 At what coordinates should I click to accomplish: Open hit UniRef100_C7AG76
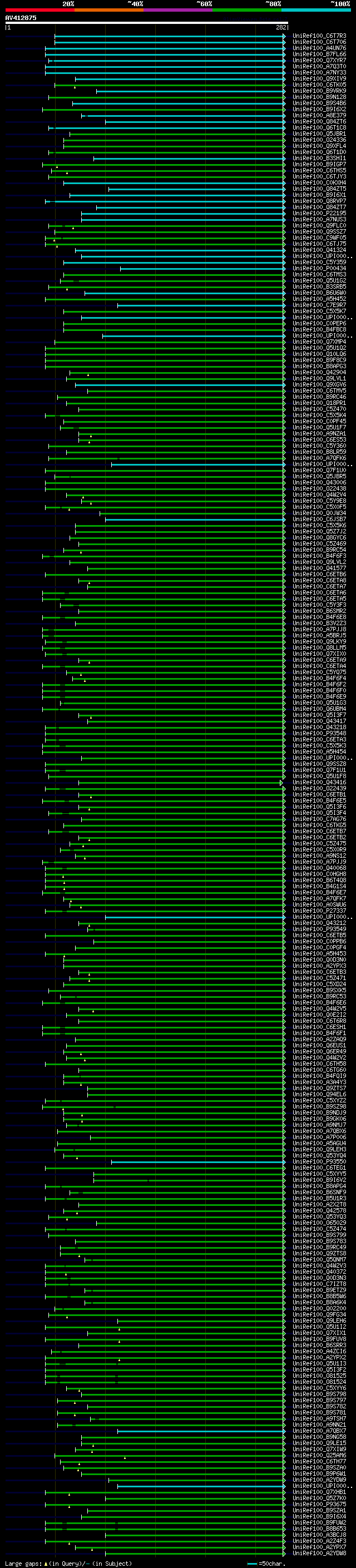[319, 819]
